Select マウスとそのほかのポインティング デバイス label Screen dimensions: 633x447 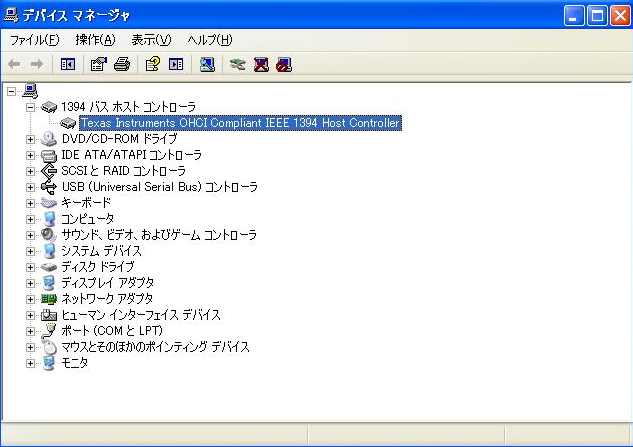click(x=155, y=347)
